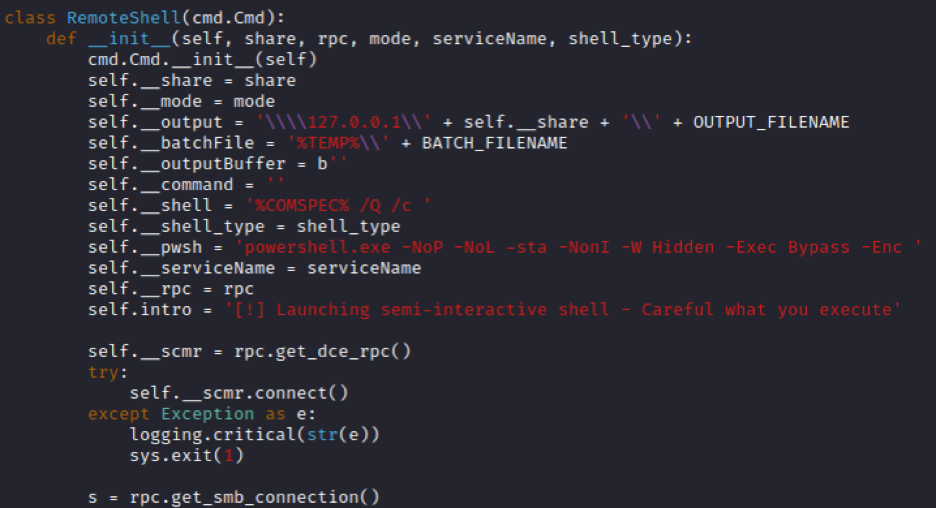Click the self.__outputBuffer assignment line

(217, 164)
